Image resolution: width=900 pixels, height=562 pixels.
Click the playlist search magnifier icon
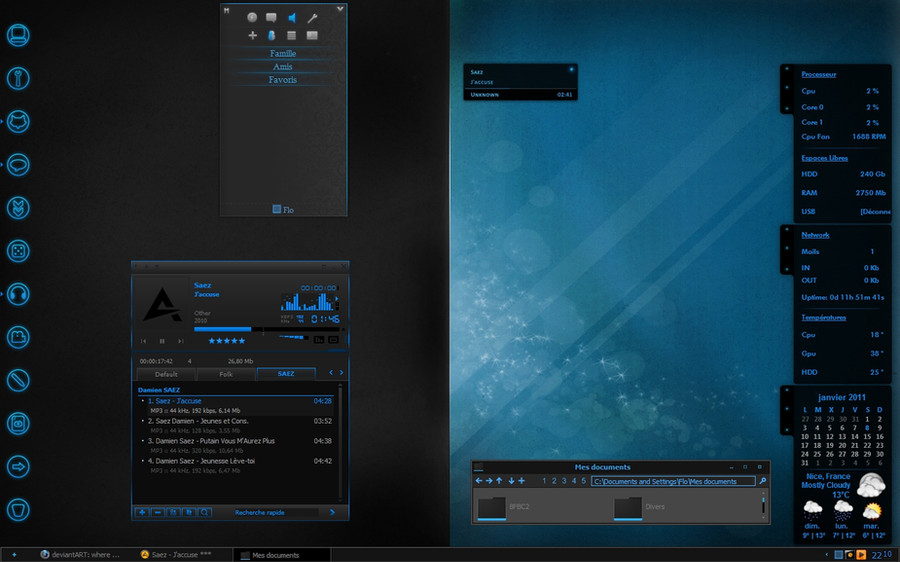[204, 512]
